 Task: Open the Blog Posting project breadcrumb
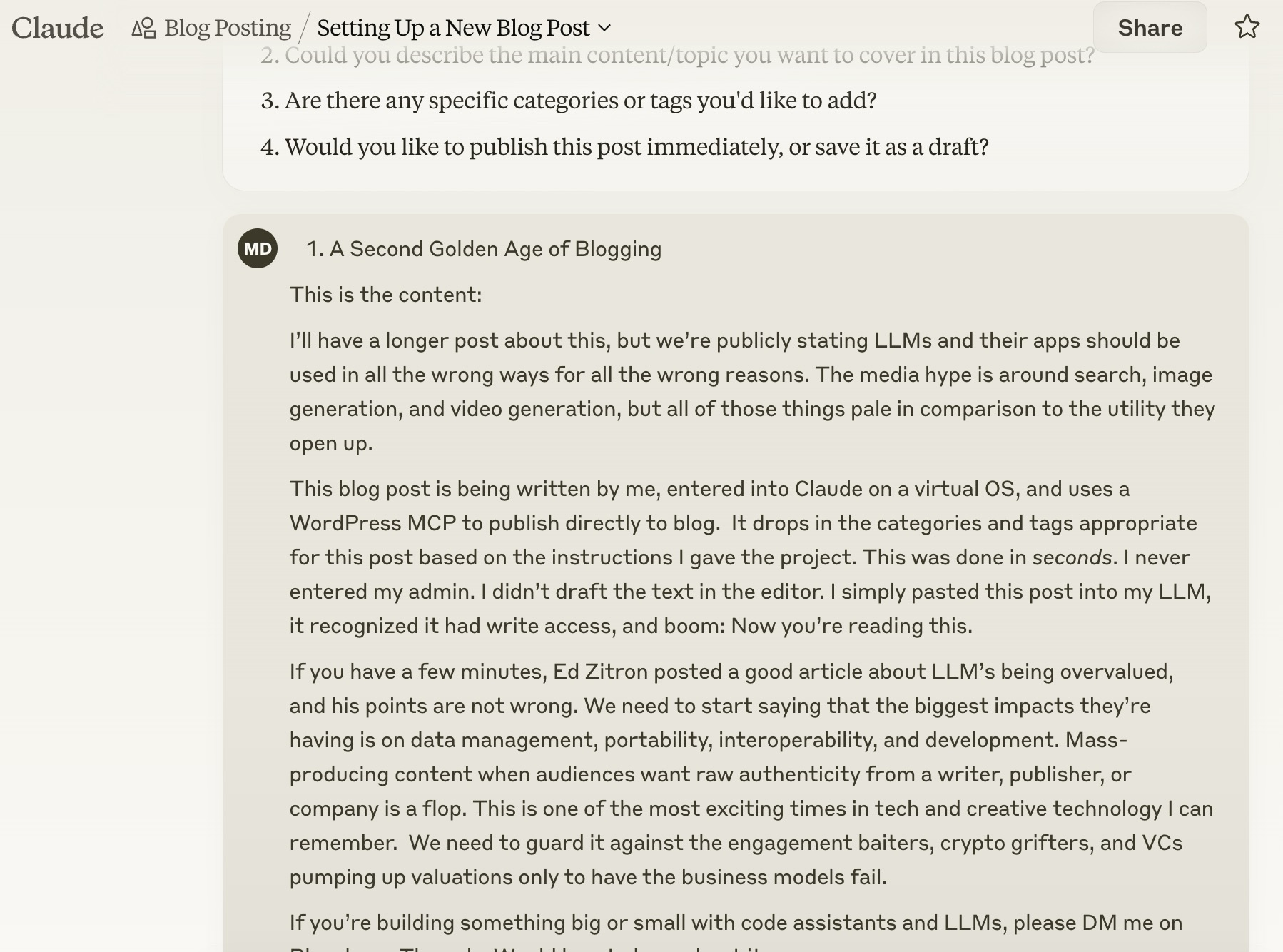pos(227,28)
